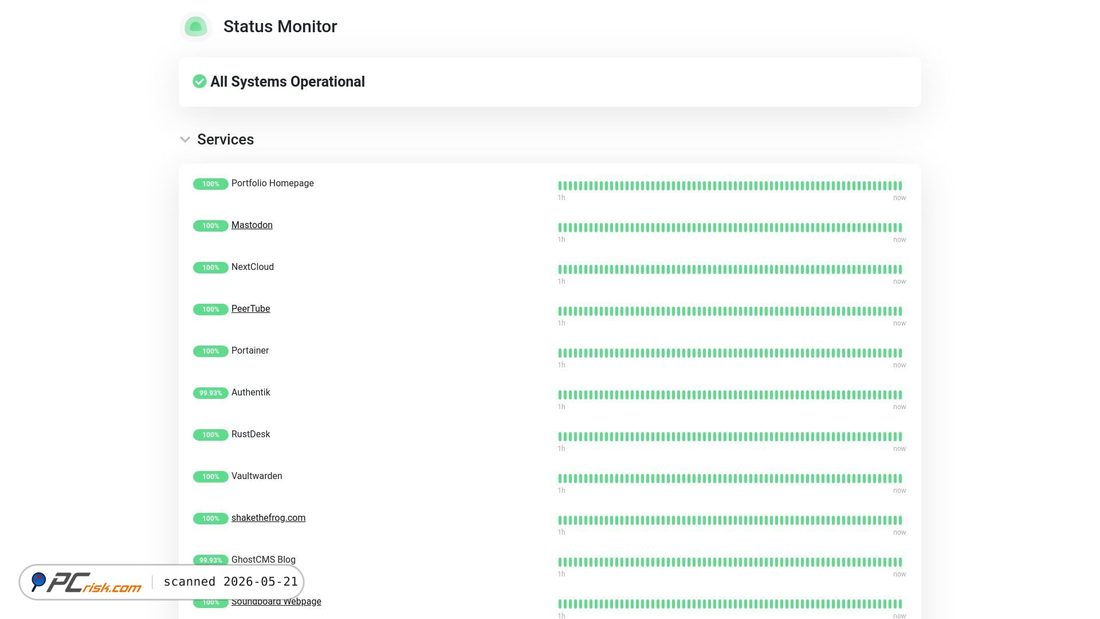This screenshot has width=1100, height=619.
Task: Collapse the Services section chevron
Action: click(185, 140)
